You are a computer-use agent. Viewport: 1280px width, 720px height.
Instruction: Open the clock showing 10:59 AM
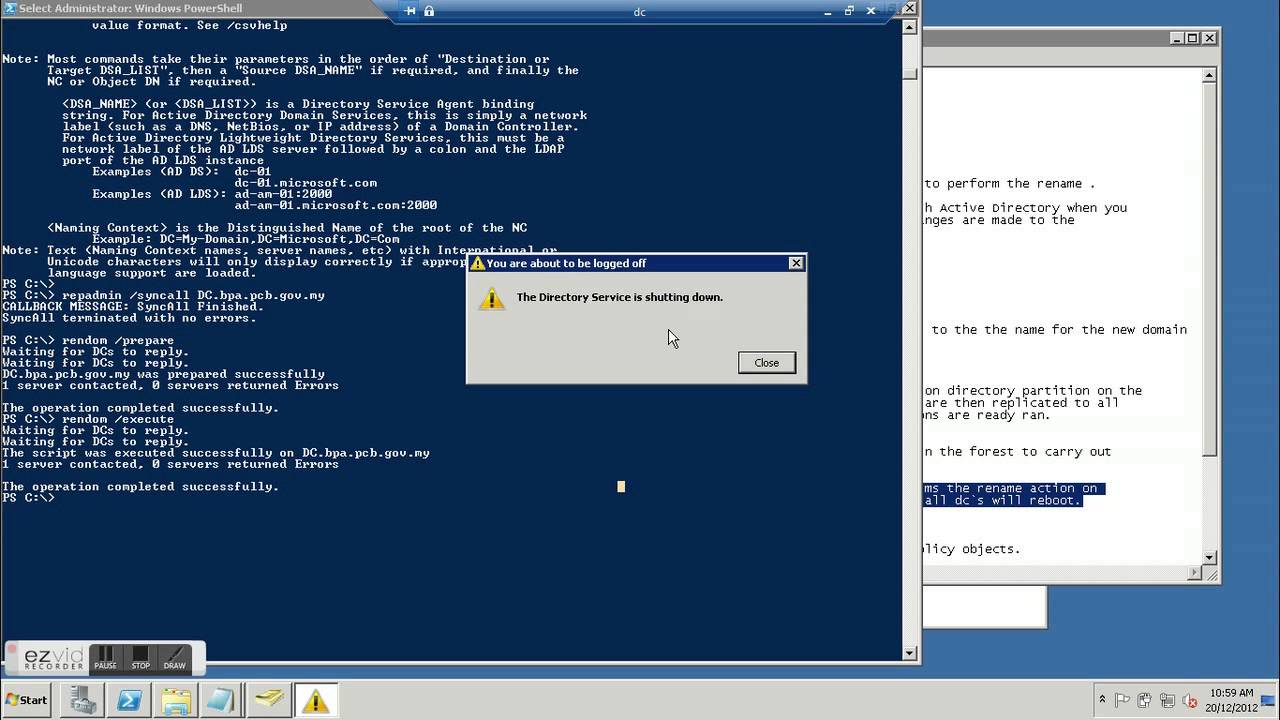coord(1231,700)
